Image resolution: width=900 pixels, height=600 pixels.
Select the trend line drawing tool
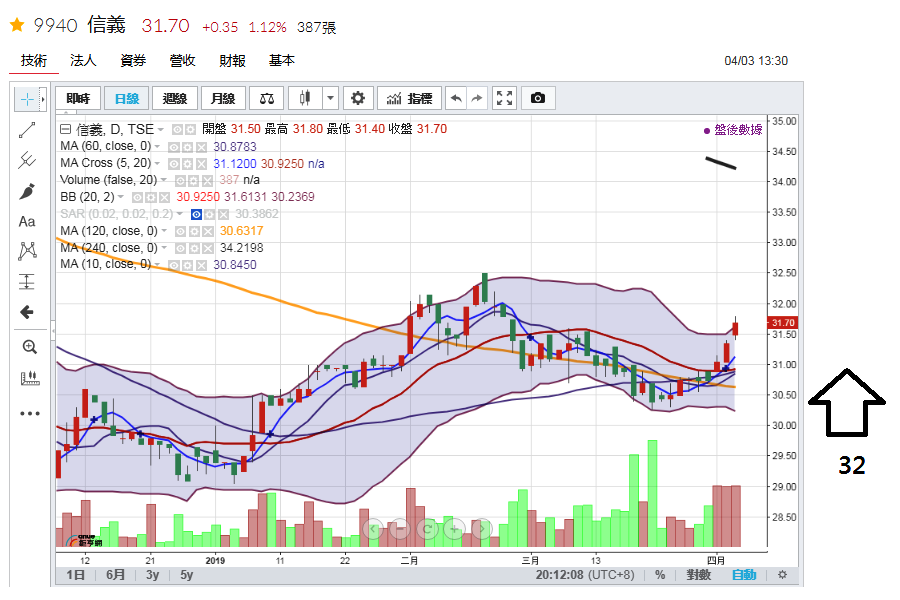coord(26,130)
